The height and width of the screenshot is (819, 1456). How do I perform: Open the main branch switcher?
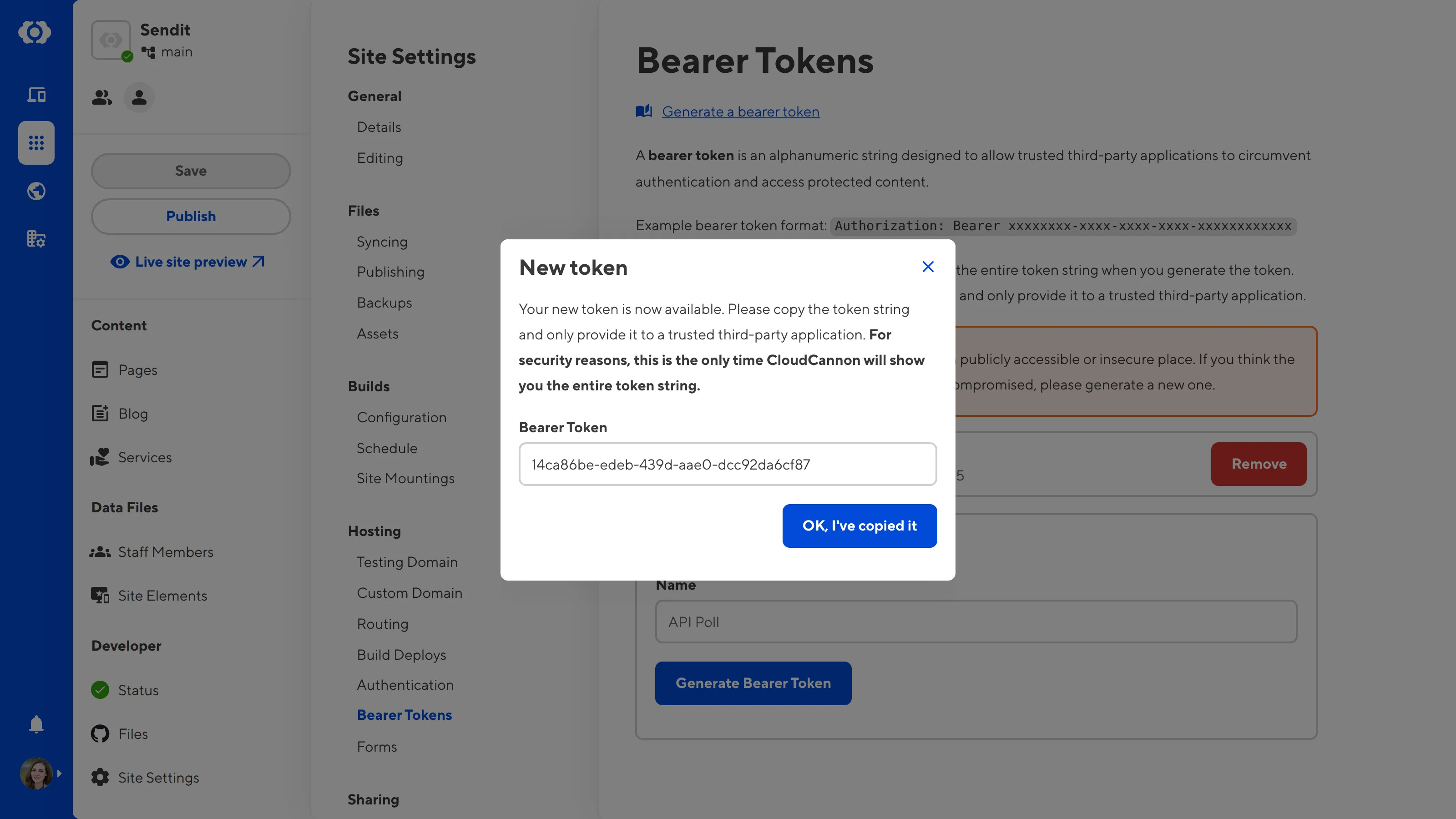(167, 52)
